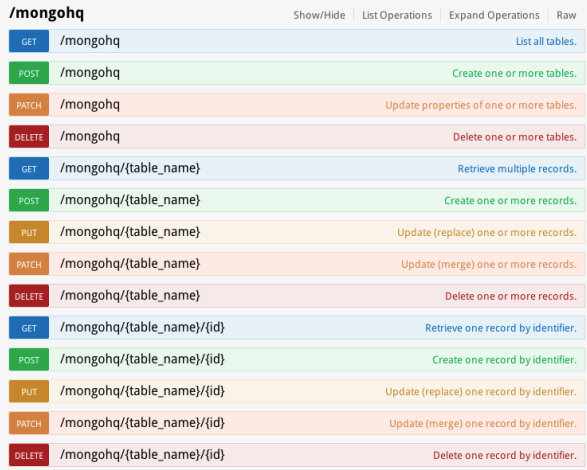Open 'Create one or more records.' description
Screen dimensions: 587x470
click(x=510, y=200)
